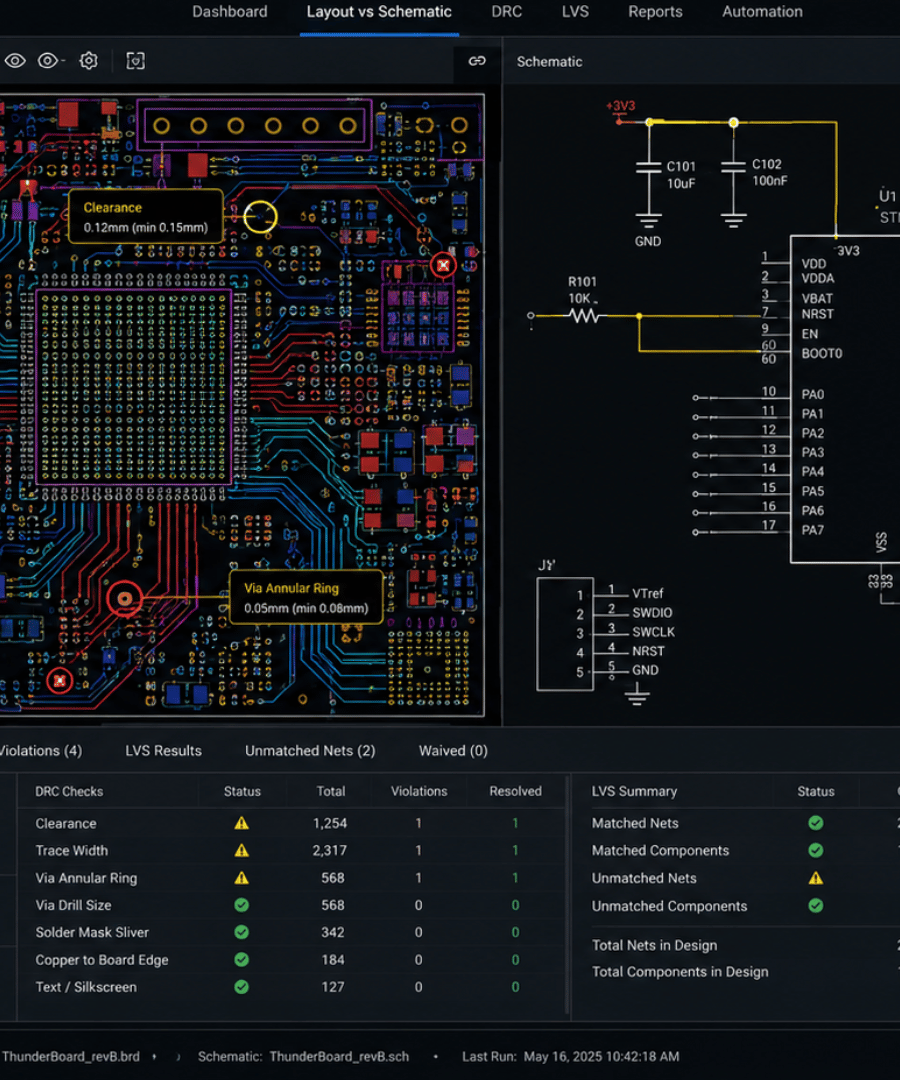This screenshot has height=1080, width=900.
Task: Click the SWDIO pin on the connector
Action: (x=651, y=612)
